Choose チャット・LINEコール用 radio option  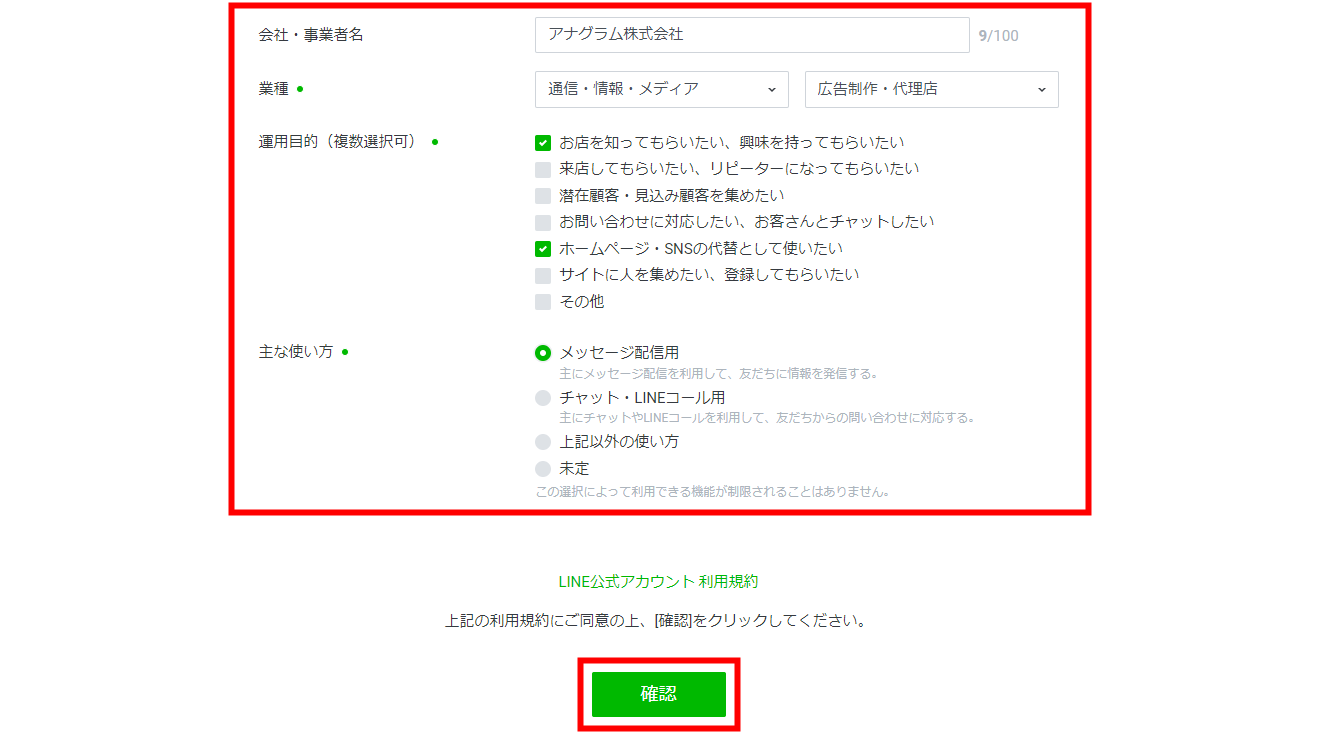pos(543,398)
